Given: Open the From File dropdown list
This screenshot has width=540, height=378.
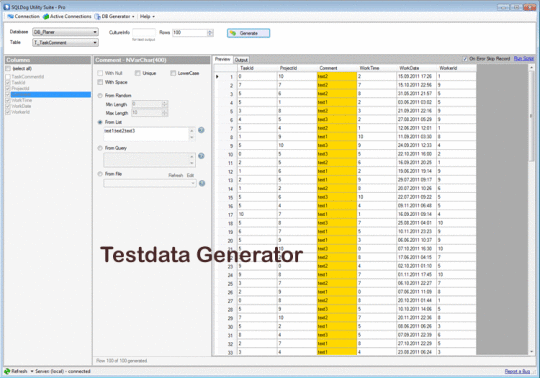Looking at the screenshot, I should [150, 183].
